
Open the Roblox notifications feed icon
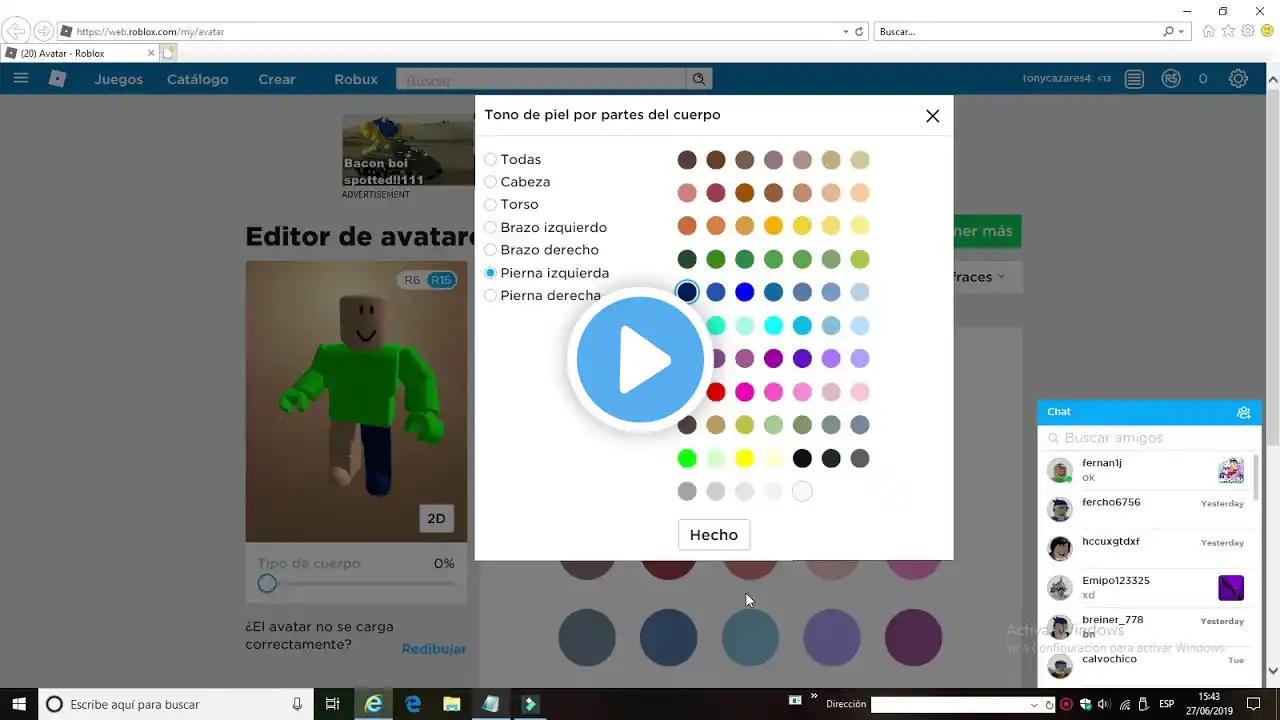1134,79
